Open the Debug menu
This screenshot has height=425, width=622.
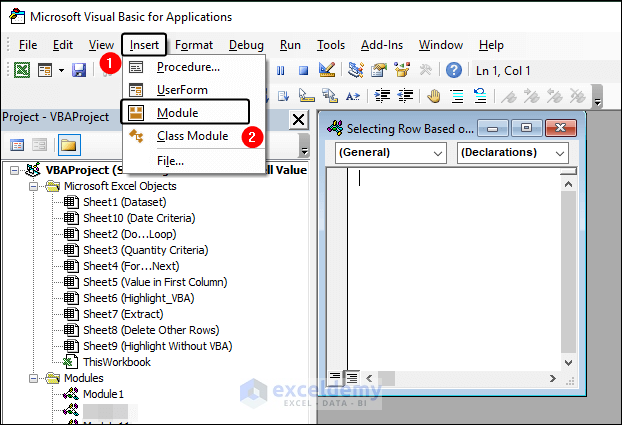point(246,45)
